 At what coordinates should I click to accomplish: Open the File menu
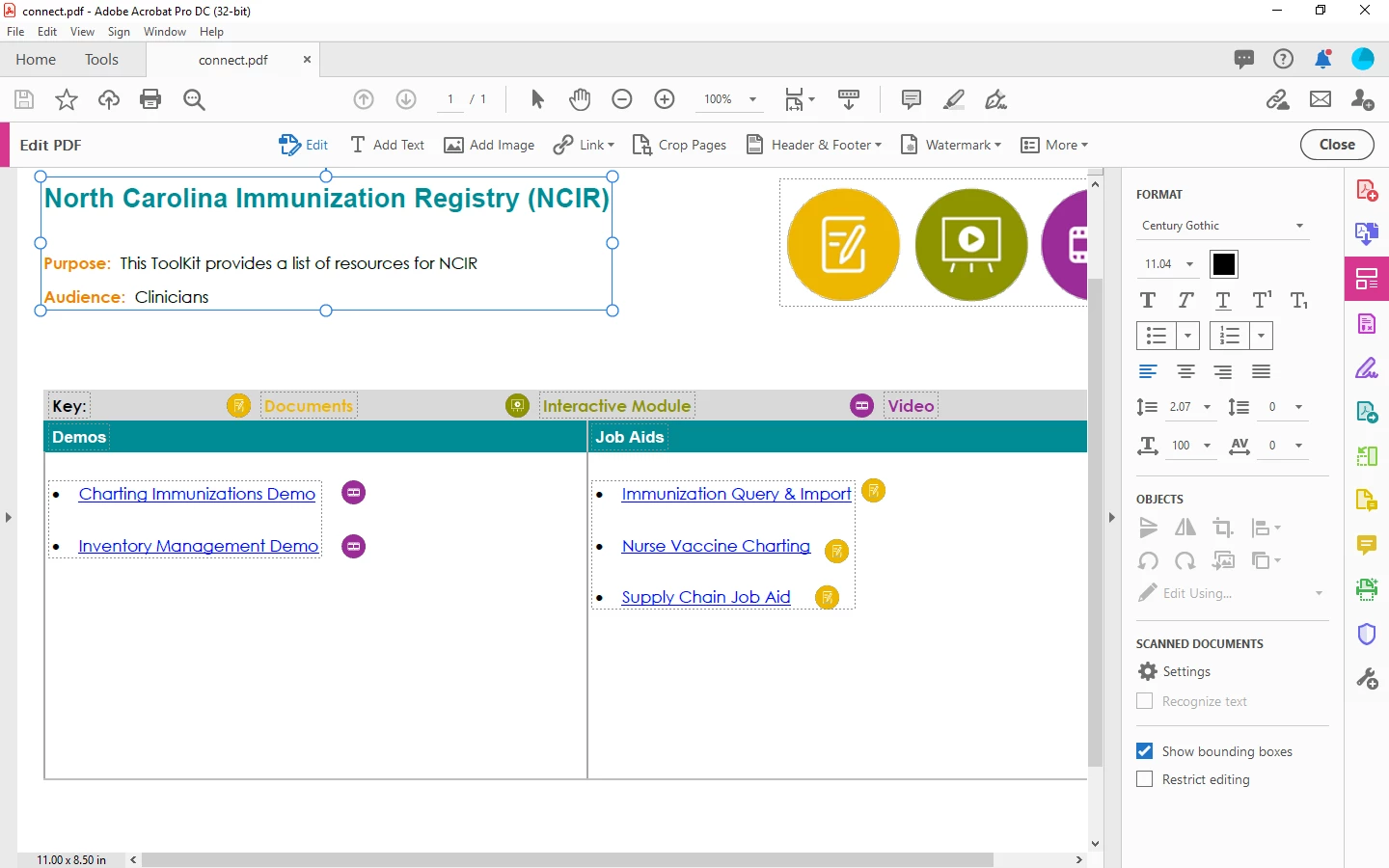[15, 32]
